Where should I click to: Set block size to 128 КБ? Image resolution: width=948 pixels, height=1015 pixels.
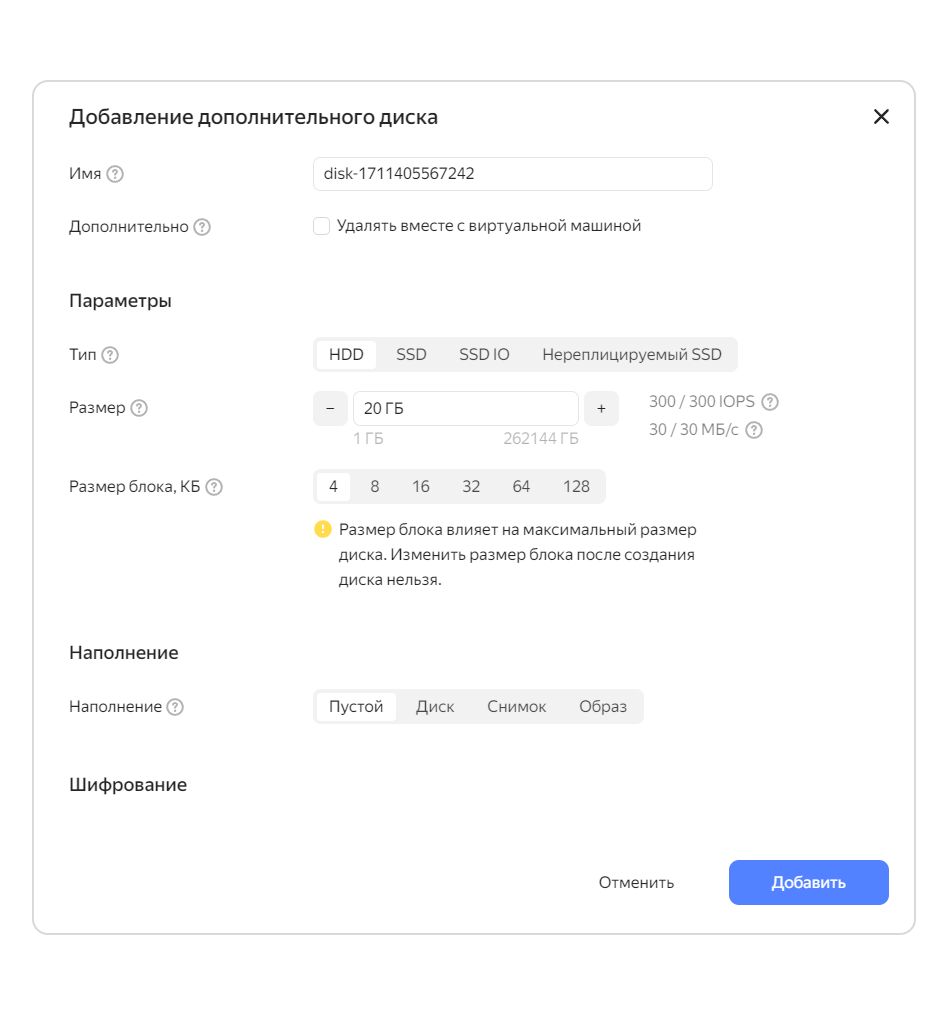coord(576,487)
